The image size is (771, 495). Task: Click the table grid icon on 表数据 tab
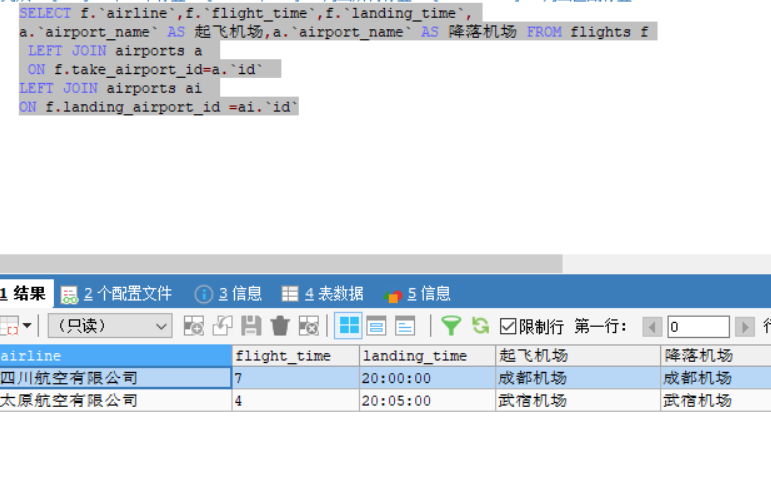[x=290, y=294]
